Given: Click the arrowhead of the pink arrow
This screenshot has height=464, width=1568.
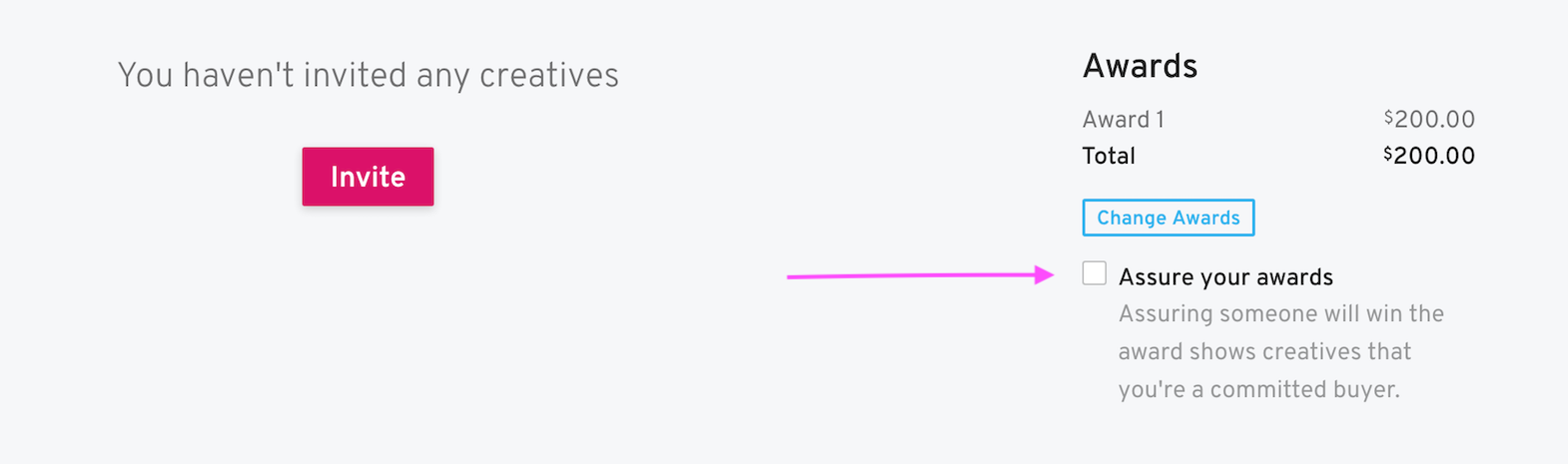Looking at the screenshot, I should (1046, 275).
